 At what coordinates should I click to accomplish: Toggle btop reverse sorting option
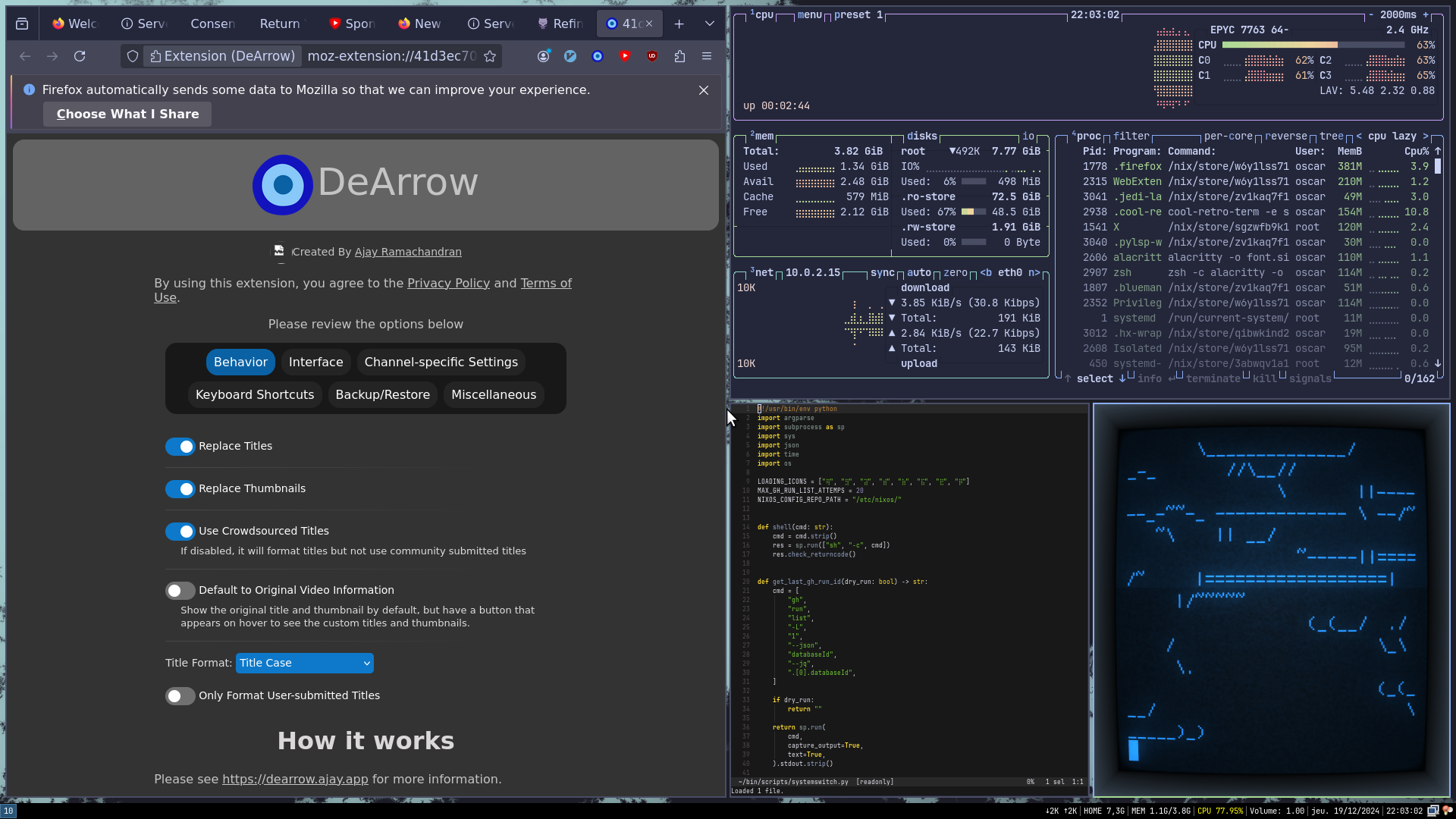pos(1285,136)
